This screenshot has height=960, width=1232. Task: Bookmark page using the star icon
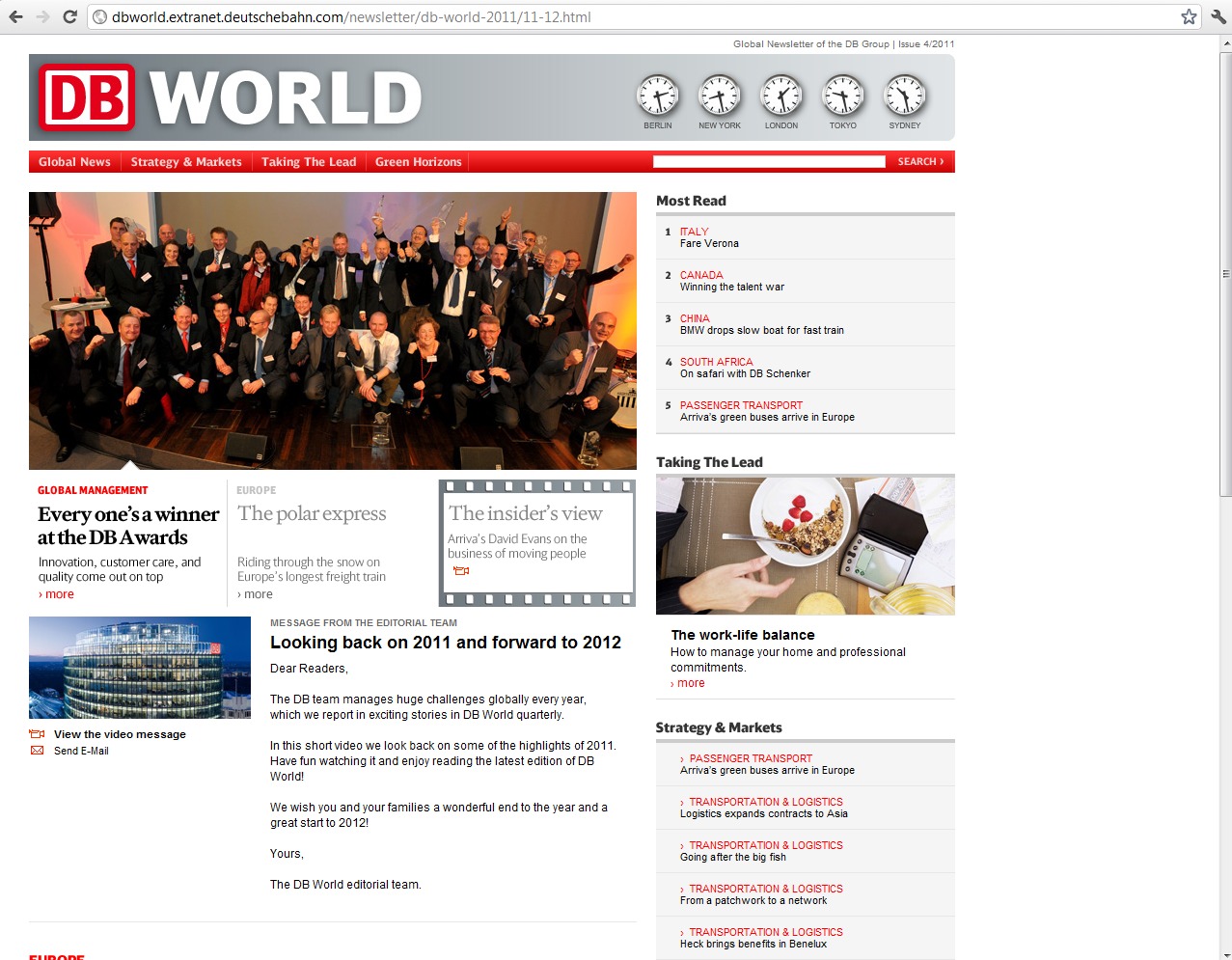[x=1189, y=16]
